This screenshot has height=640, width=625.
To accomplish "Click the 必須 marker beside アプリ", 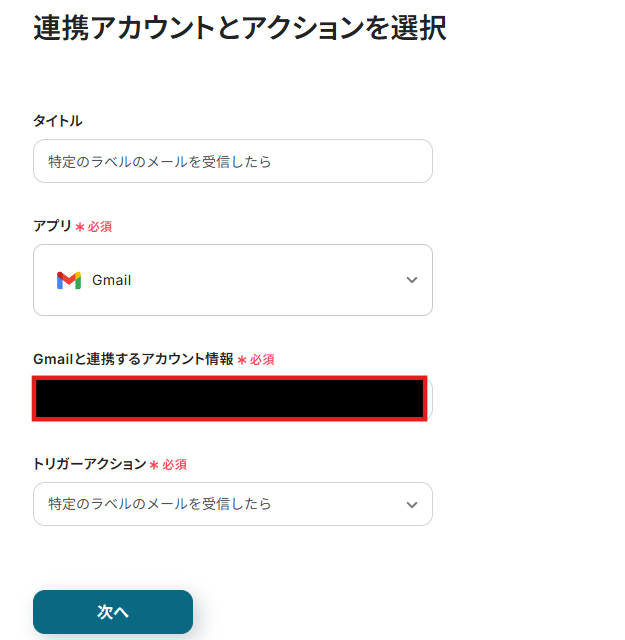I will point(100,227).
